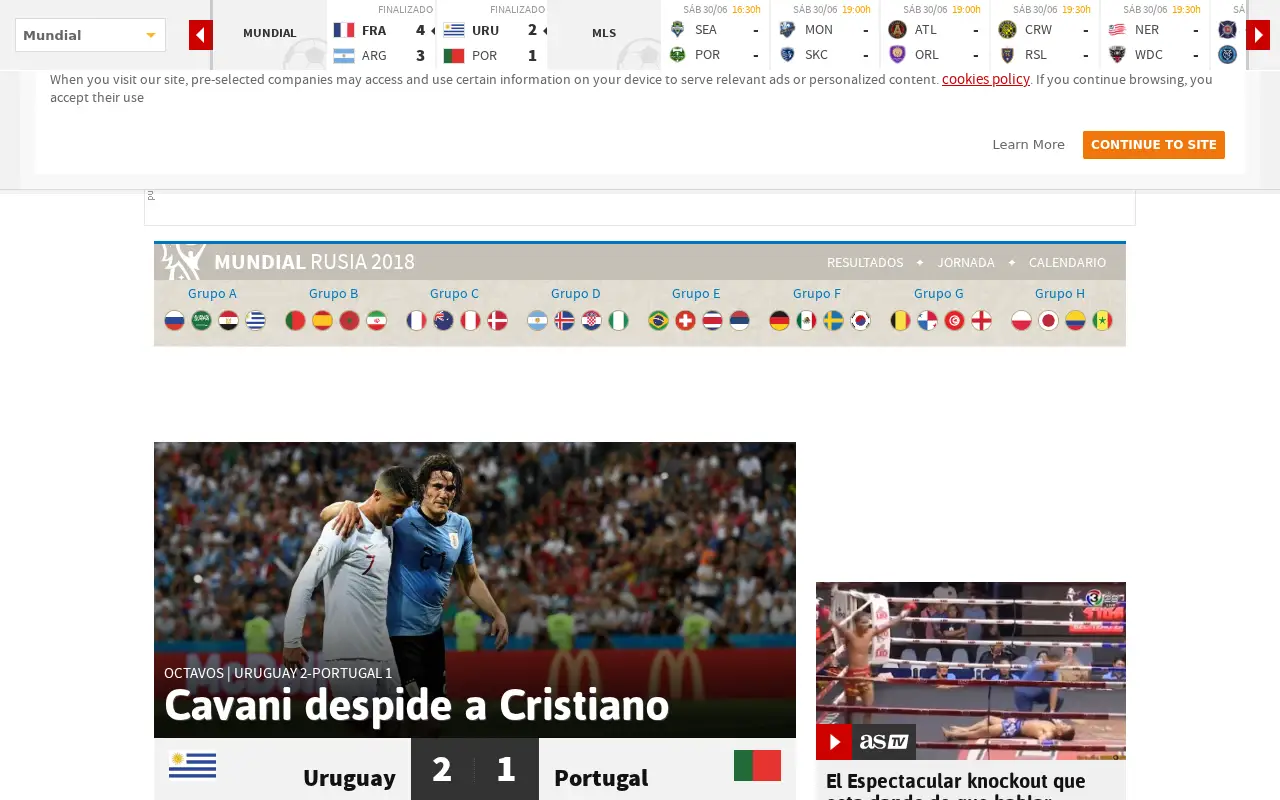The width and height of the screenshot is (1280, 800).
Task: Click the England flag icon
Action: pyautogui.click(x=982, y=321)
